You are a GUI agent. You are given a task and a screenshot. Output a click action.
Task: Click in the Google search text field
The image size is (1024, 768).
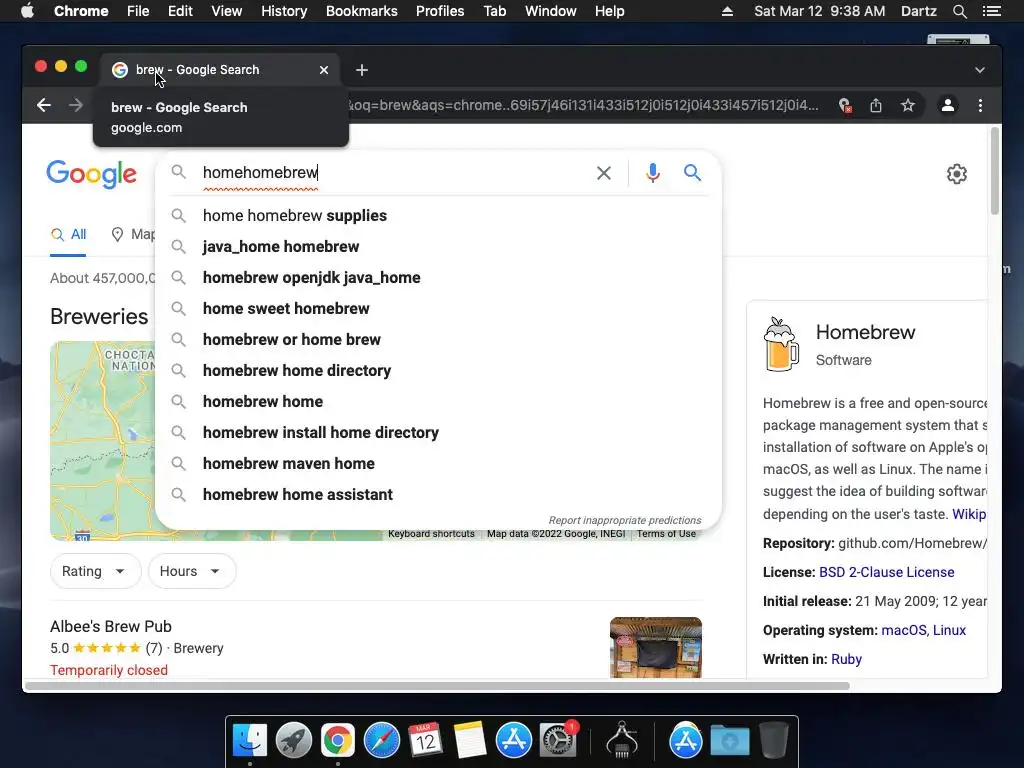tap(392, 173)
